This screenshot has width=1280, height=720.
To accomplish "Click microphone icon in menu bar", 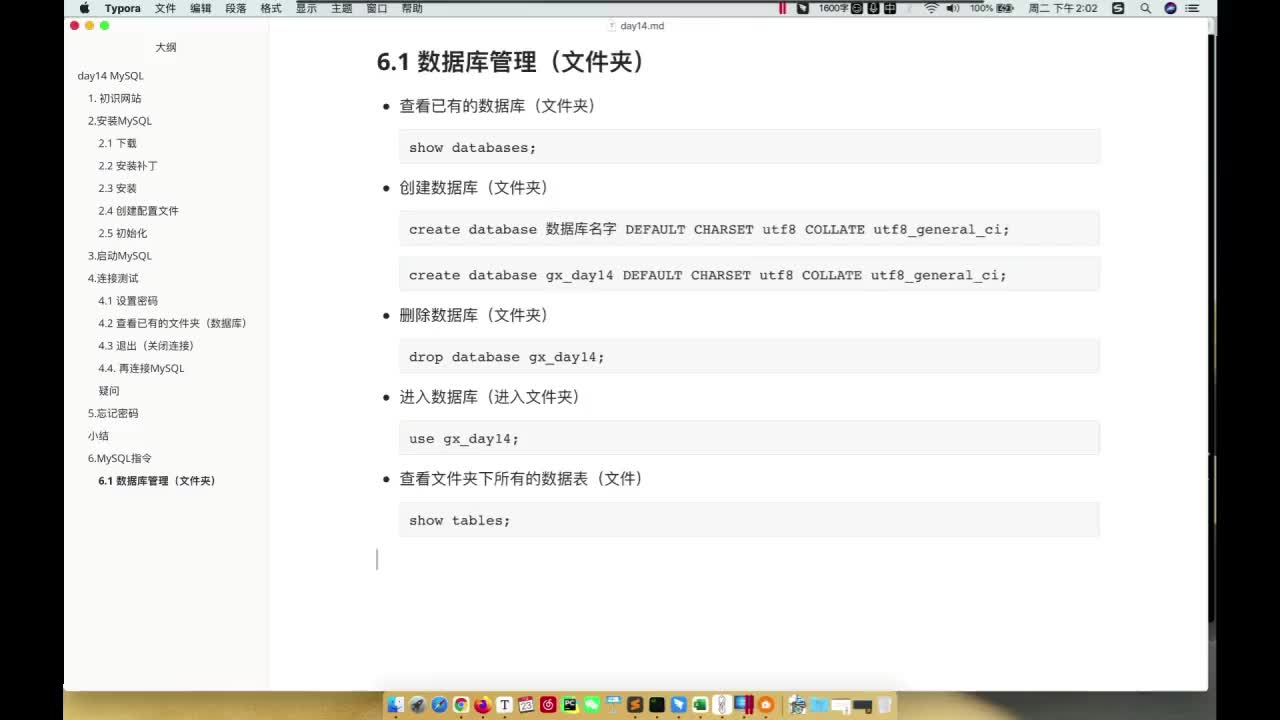I will pyautogui.click(x=873, y=8).
